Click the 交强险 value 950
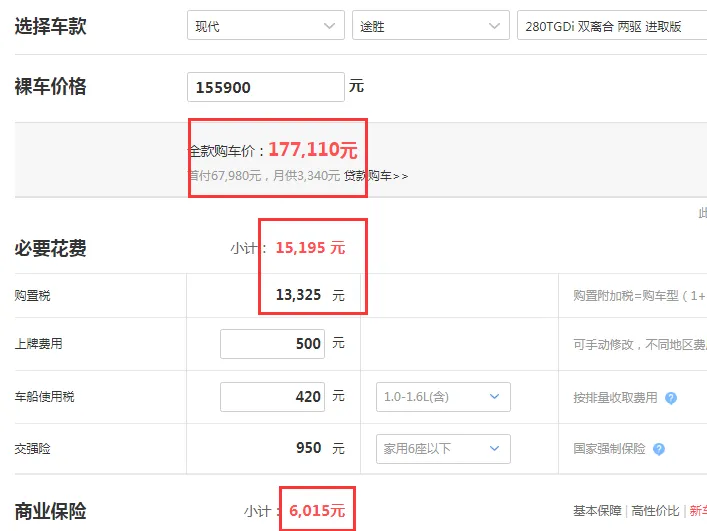This screenshot has height=531, width=707. (308, 448)
